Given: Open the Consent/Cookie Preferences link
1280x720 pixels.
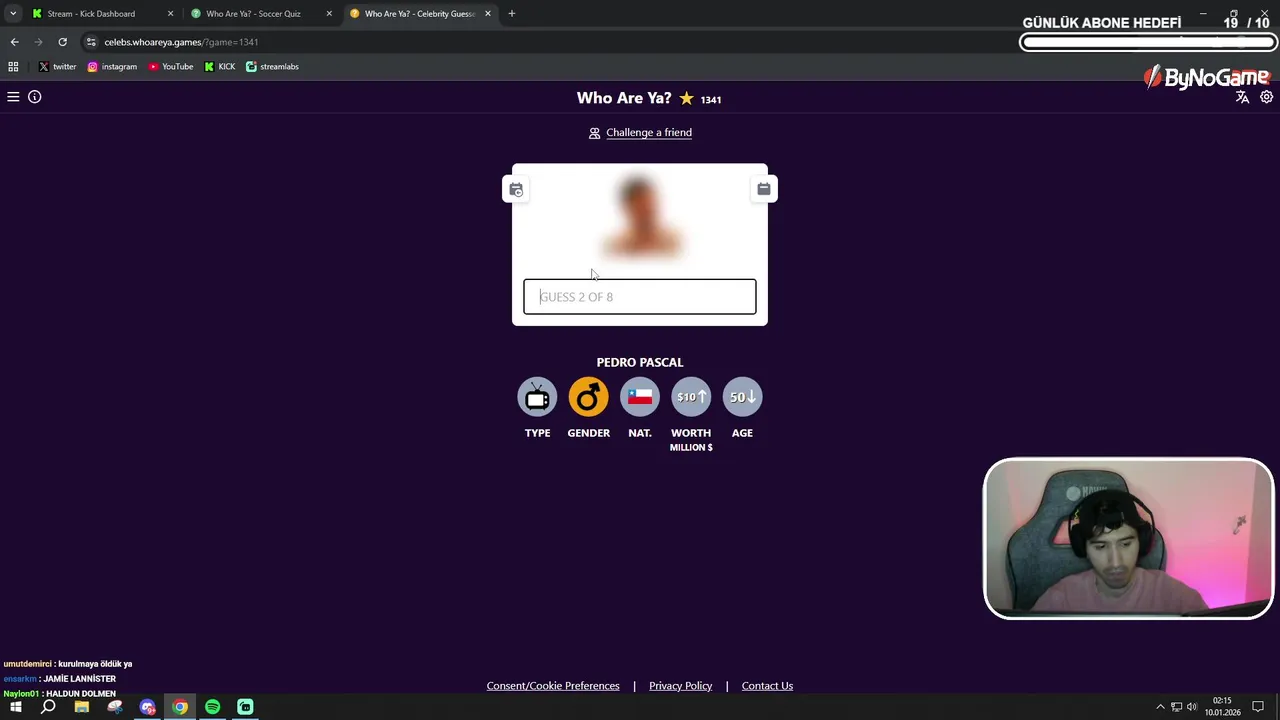Looking at the screenshot, I should (x=553, y=686).
